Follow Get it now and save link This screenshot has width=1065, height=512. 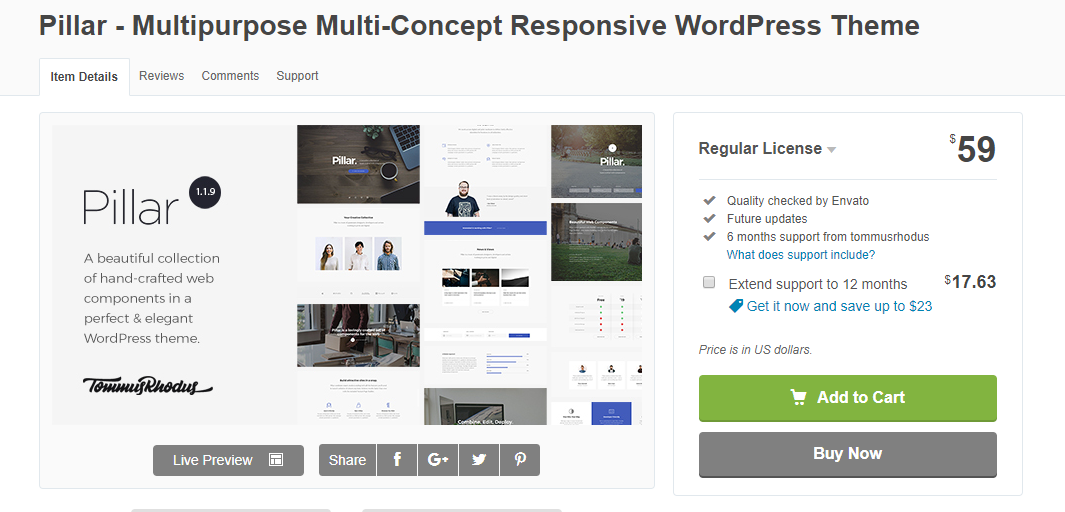839,306
